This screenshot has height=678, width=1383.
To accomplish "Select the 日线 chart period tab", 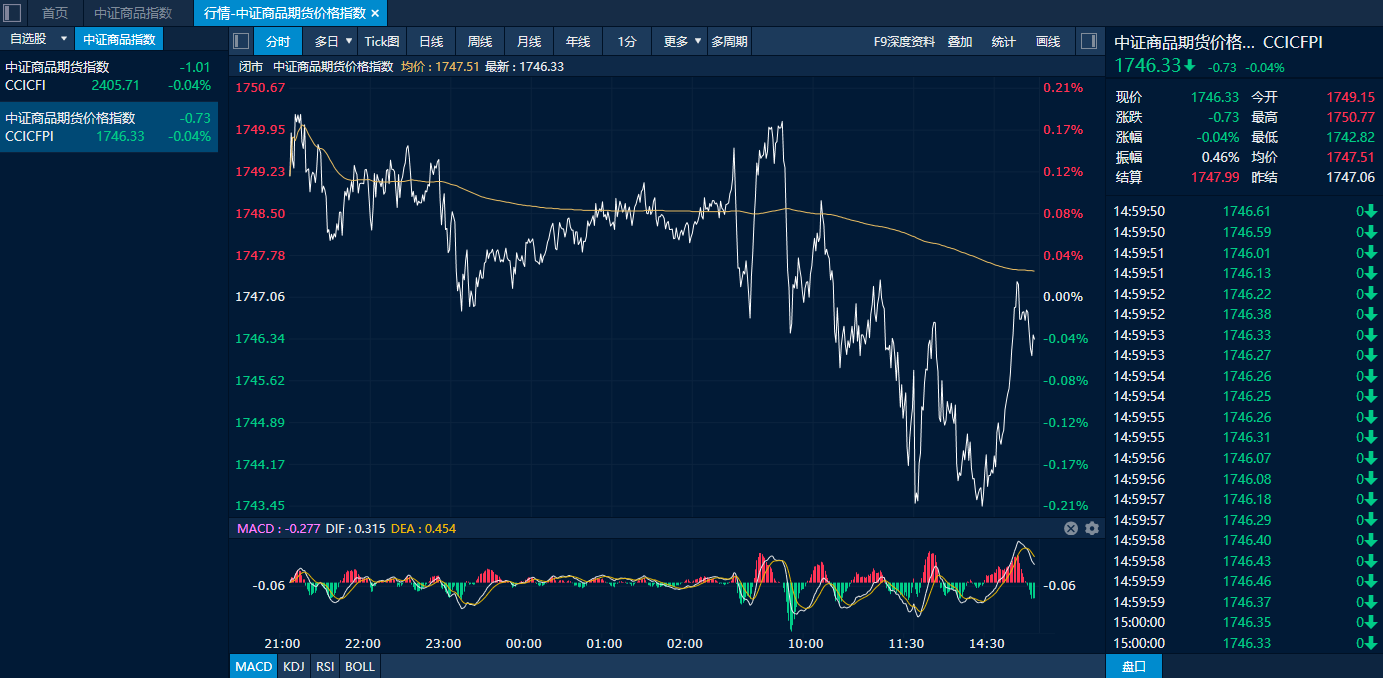I will pos(431,41).
